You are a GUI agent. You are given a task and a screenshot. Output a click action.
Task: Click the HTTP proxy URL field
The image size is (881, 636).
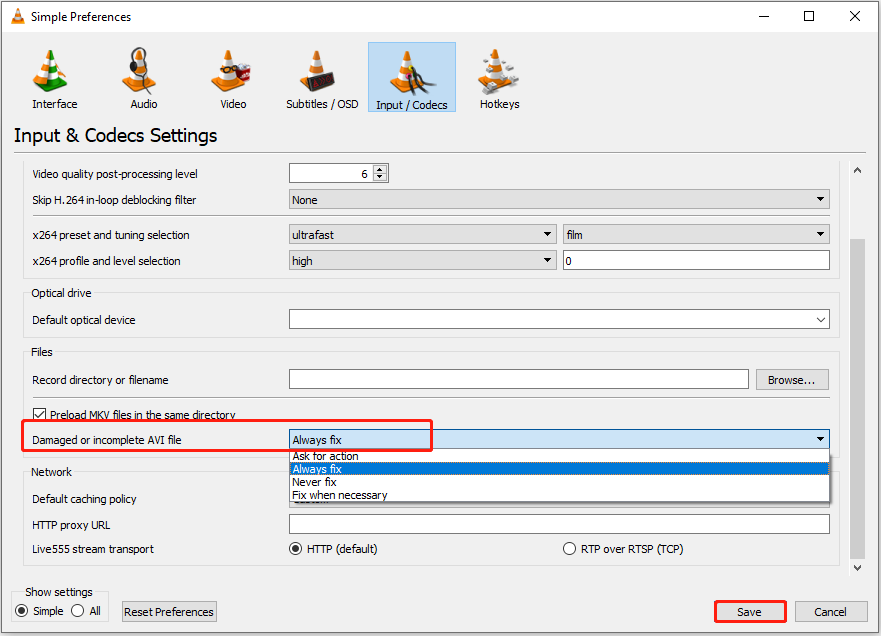(559, 524)
